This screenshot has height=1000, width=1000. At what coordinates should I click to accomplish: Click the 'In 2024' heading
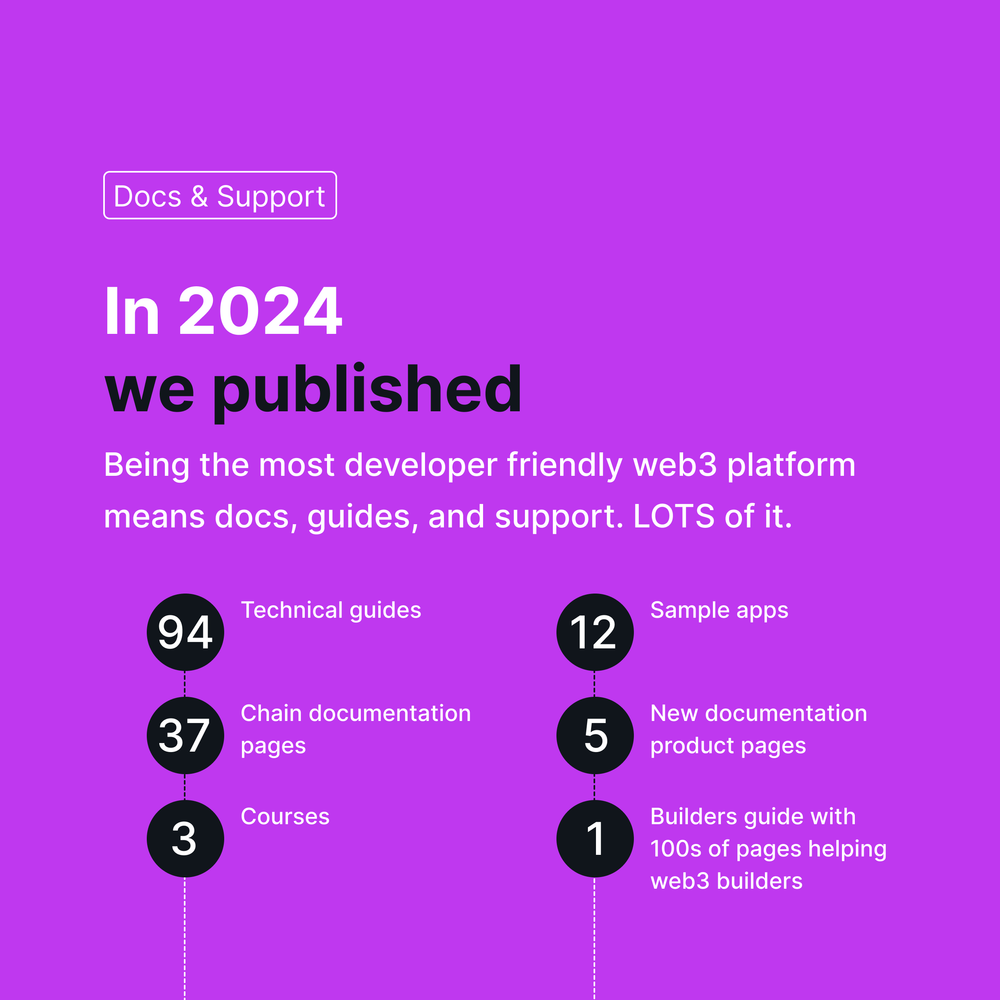223,311
